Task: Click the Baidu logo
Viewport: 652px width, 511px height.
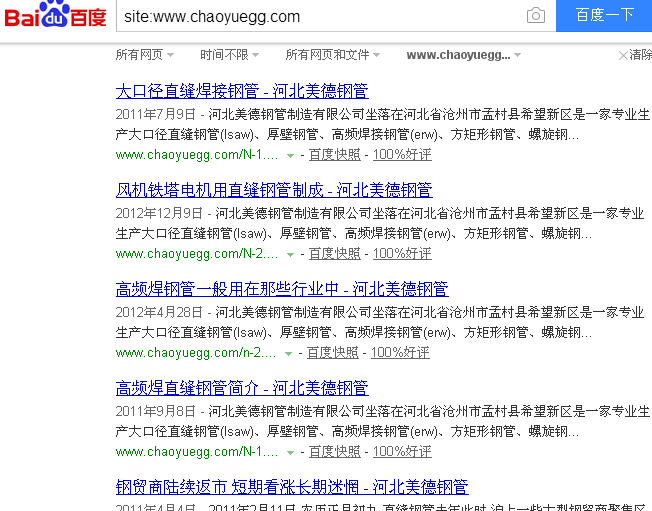Action: point(55,15)
